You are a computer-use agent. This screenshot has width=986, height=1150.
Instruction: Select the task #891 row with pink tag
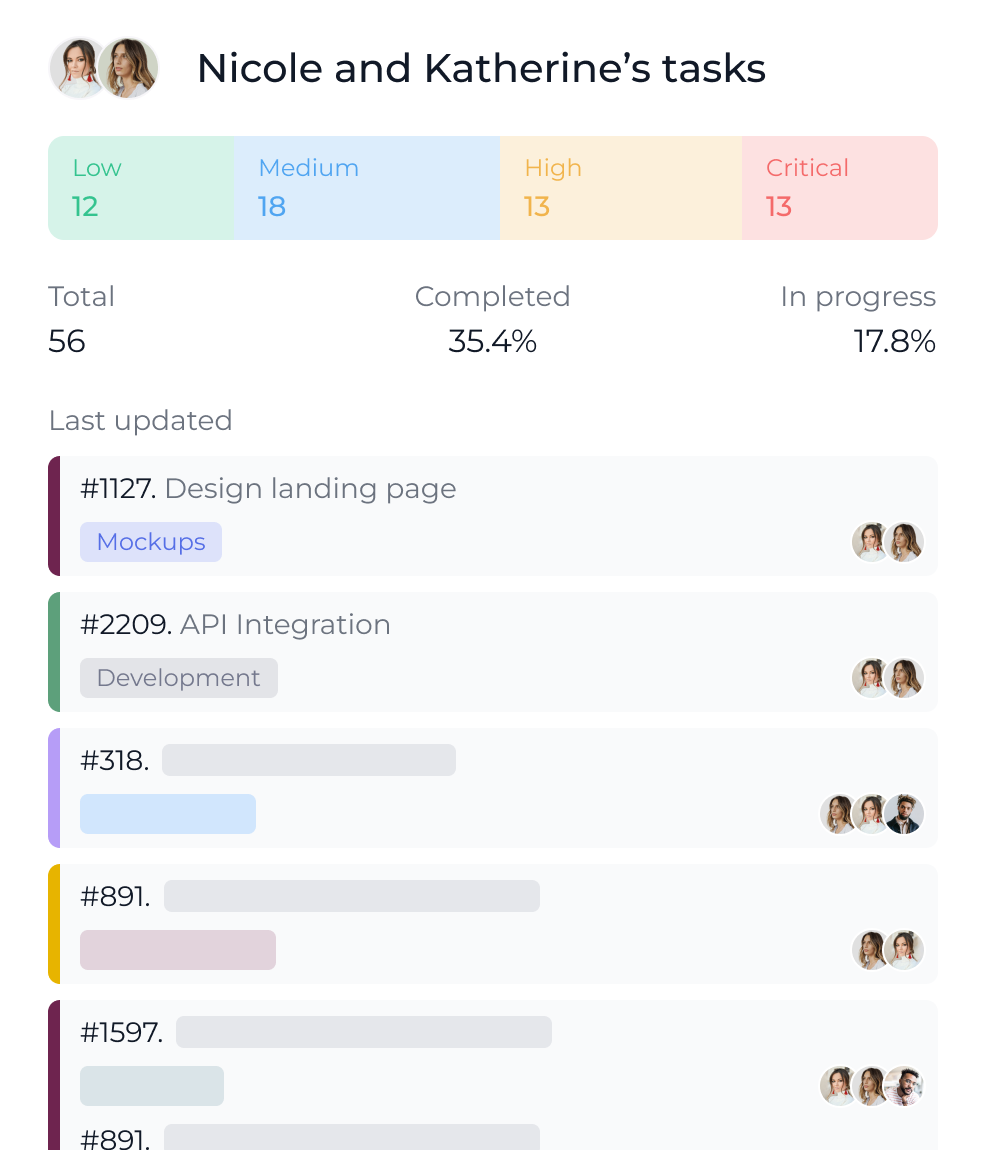[x=493, y=923]
